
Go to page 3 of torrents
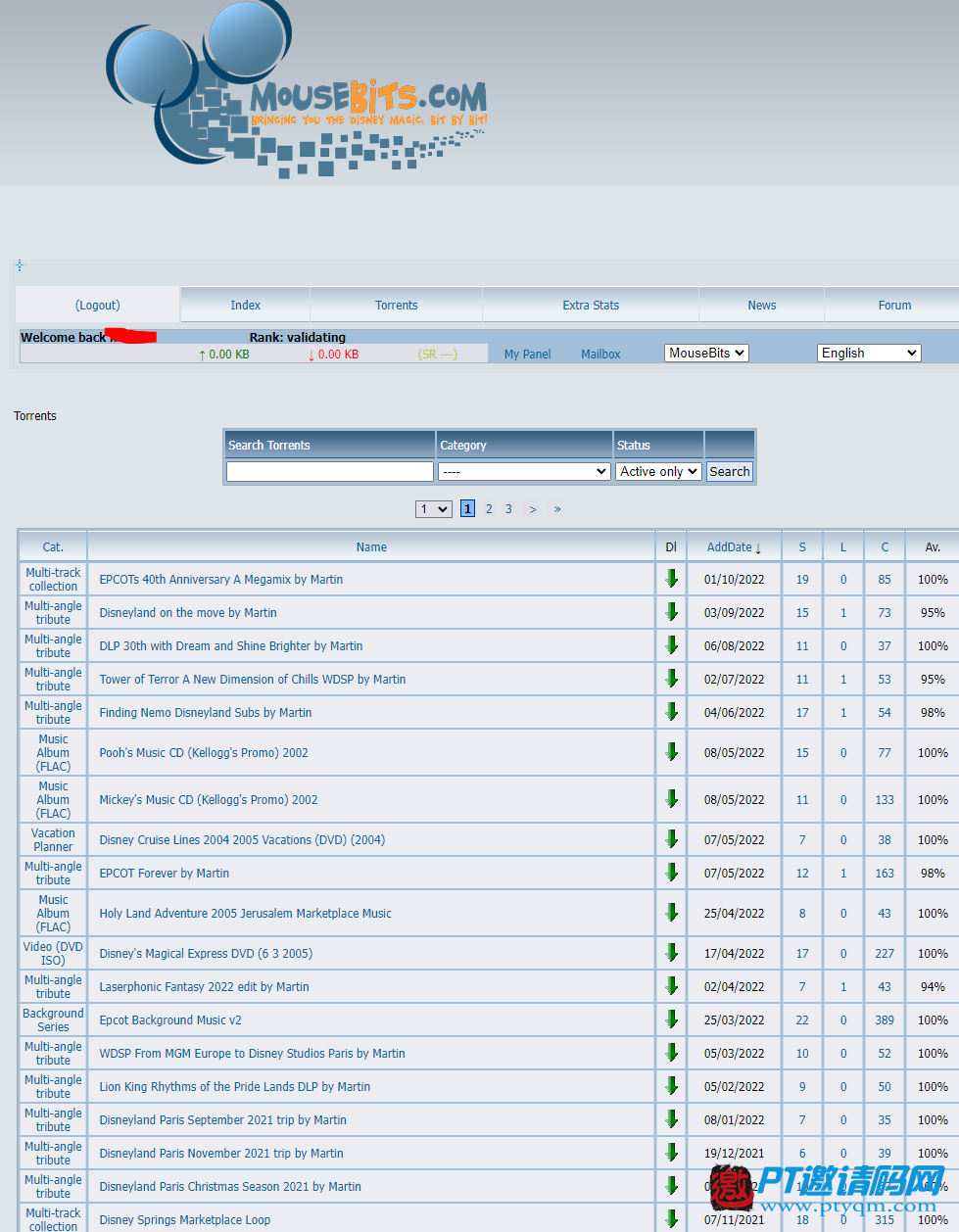click(x=508, y=509)
